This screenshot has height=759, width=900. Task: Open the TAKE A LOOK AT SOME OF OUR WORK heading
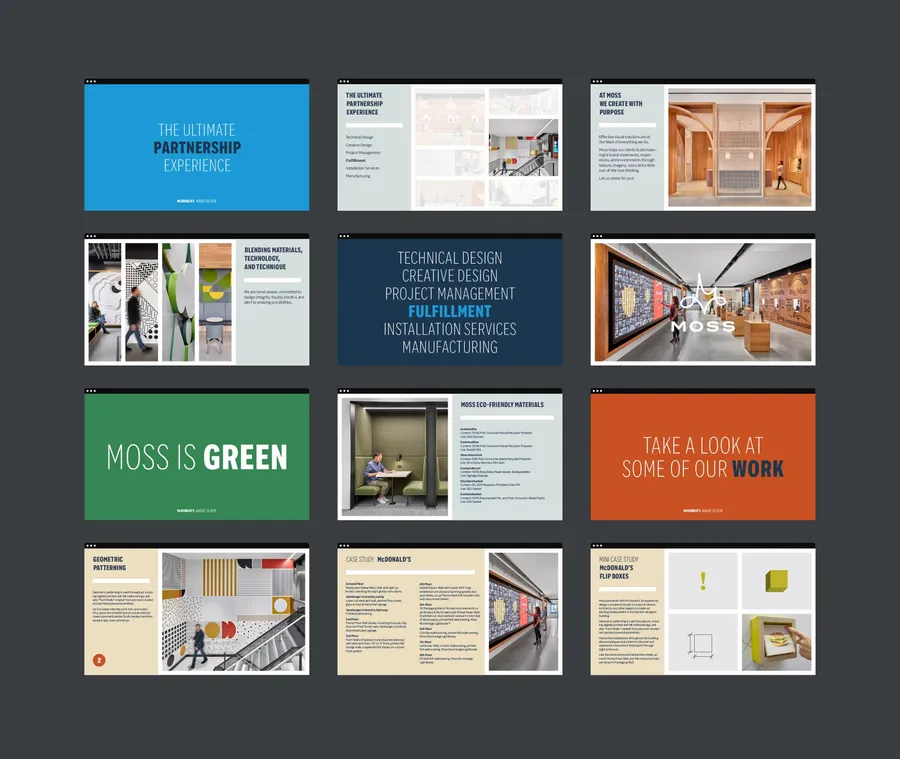click(x=702, y=456)
